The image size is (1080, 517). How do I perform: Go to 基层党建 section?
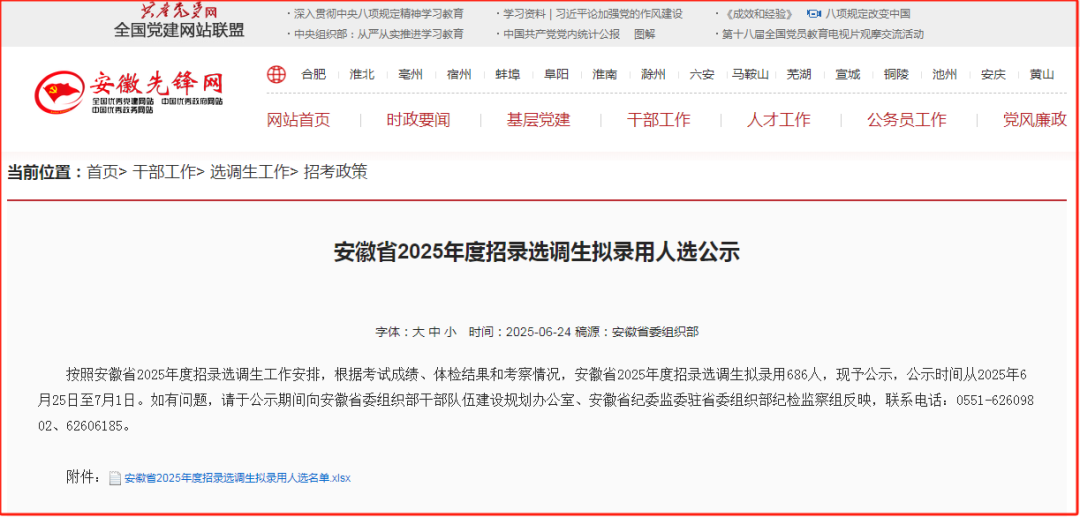[x=539, y=120]
